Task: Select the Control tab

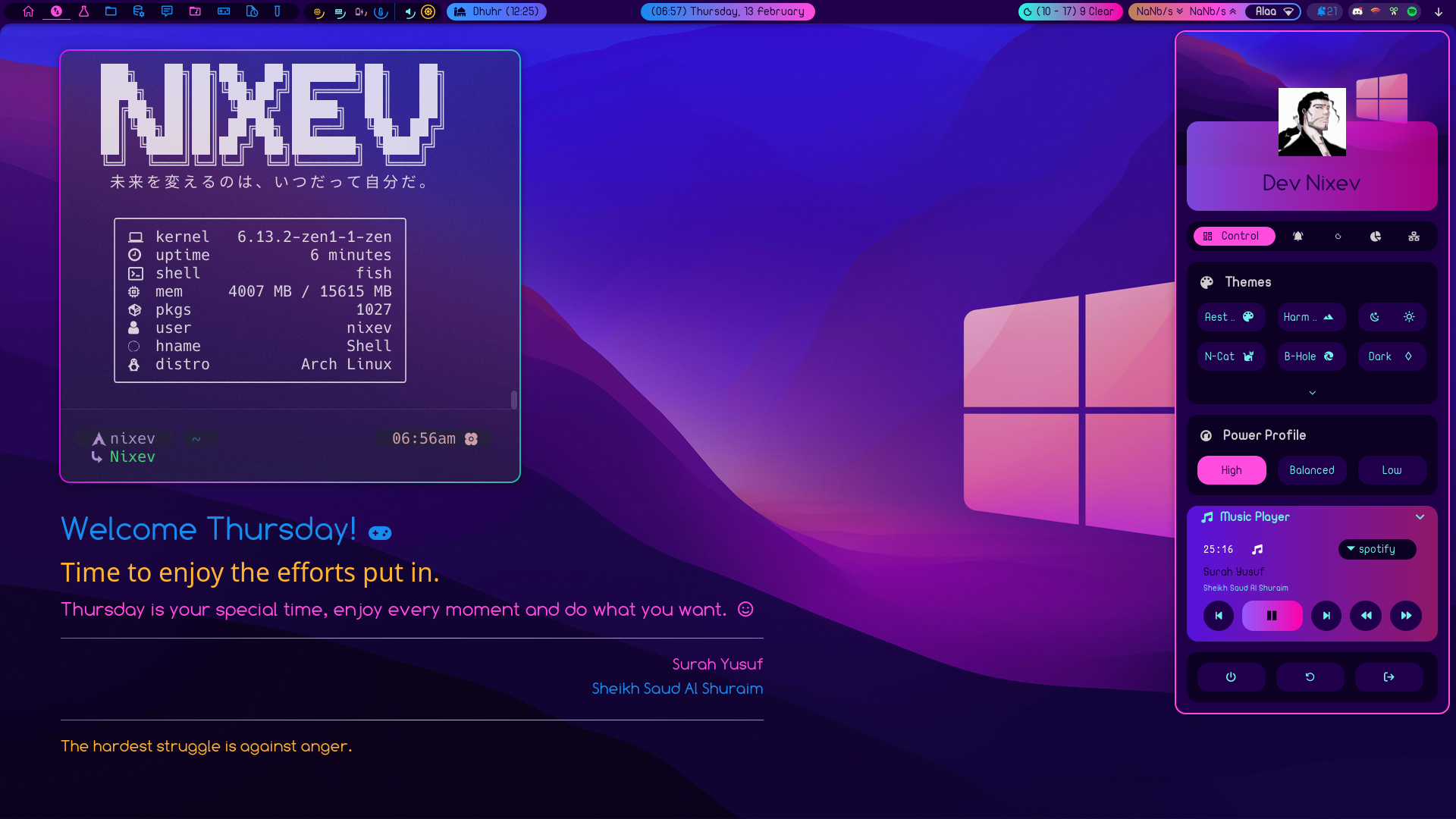Action: 1233,236
